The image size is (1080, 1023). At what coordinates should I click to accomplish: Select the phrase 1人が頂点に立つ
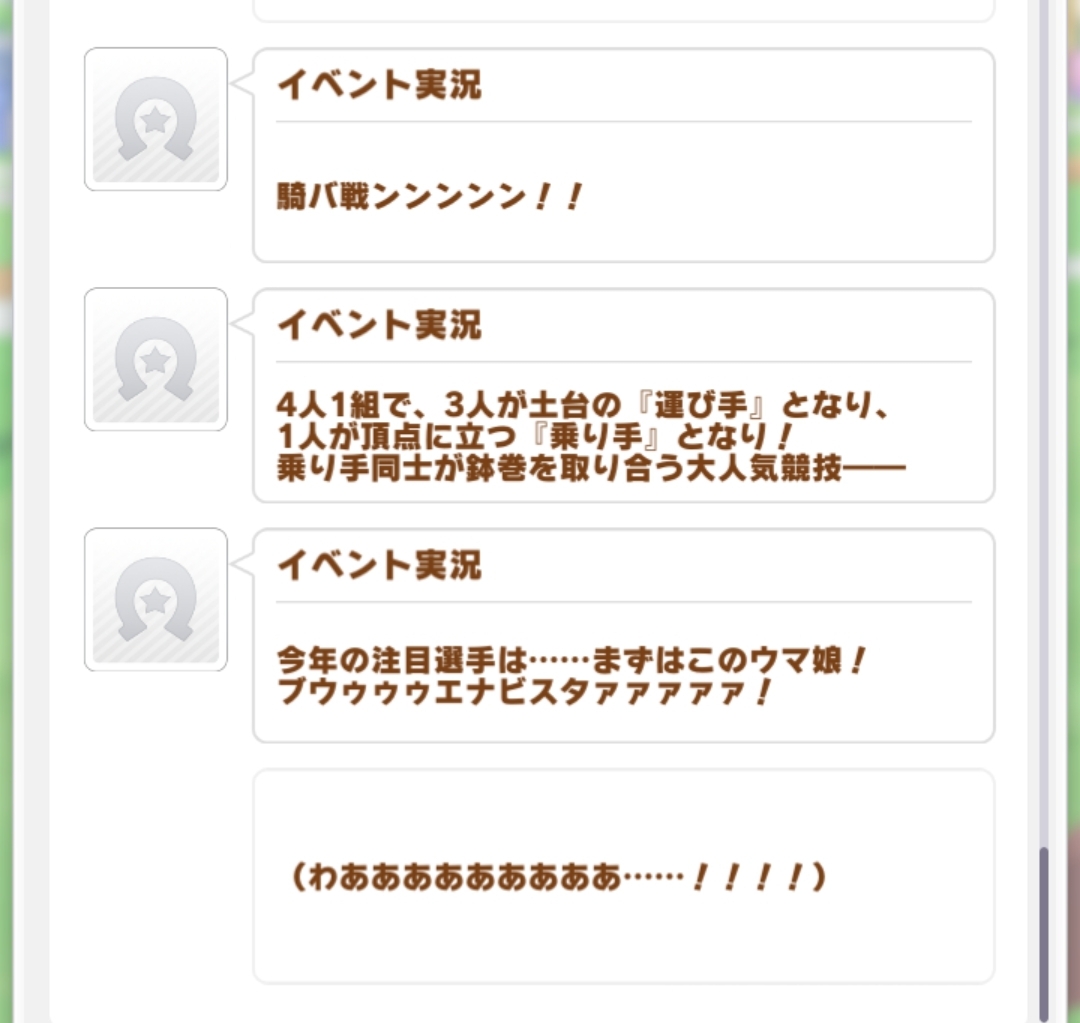coord(401,438)
